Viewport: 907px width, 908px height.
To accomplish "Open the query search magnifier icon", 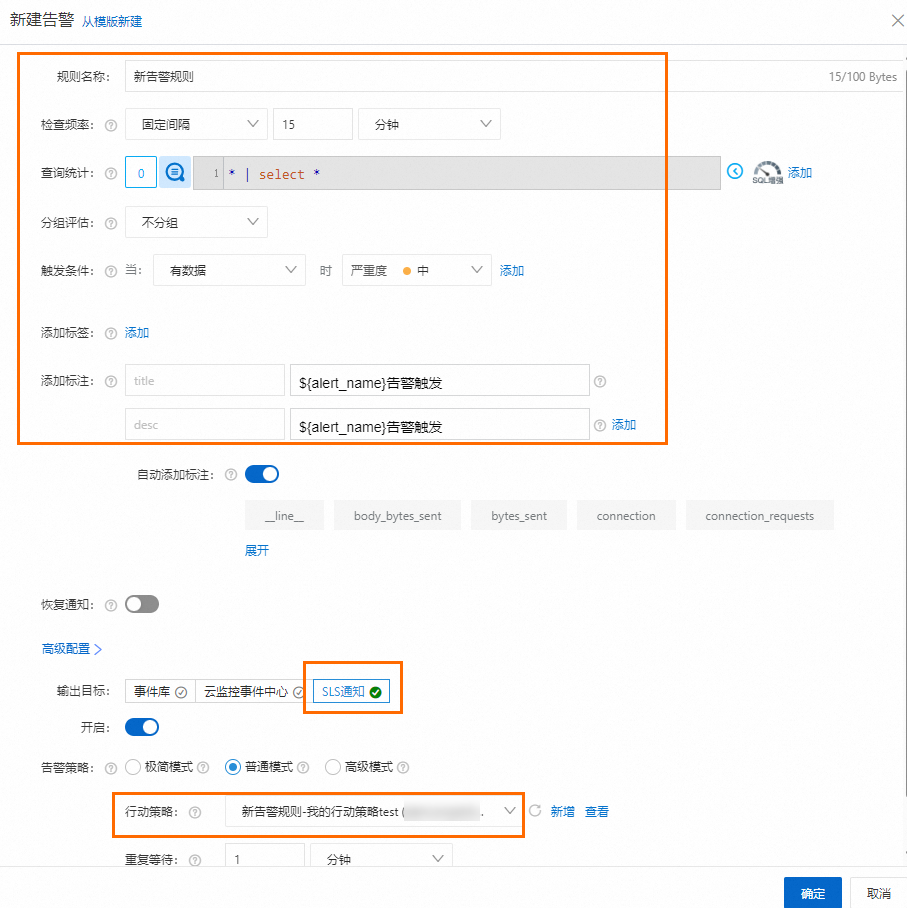I will coord(175,172).
